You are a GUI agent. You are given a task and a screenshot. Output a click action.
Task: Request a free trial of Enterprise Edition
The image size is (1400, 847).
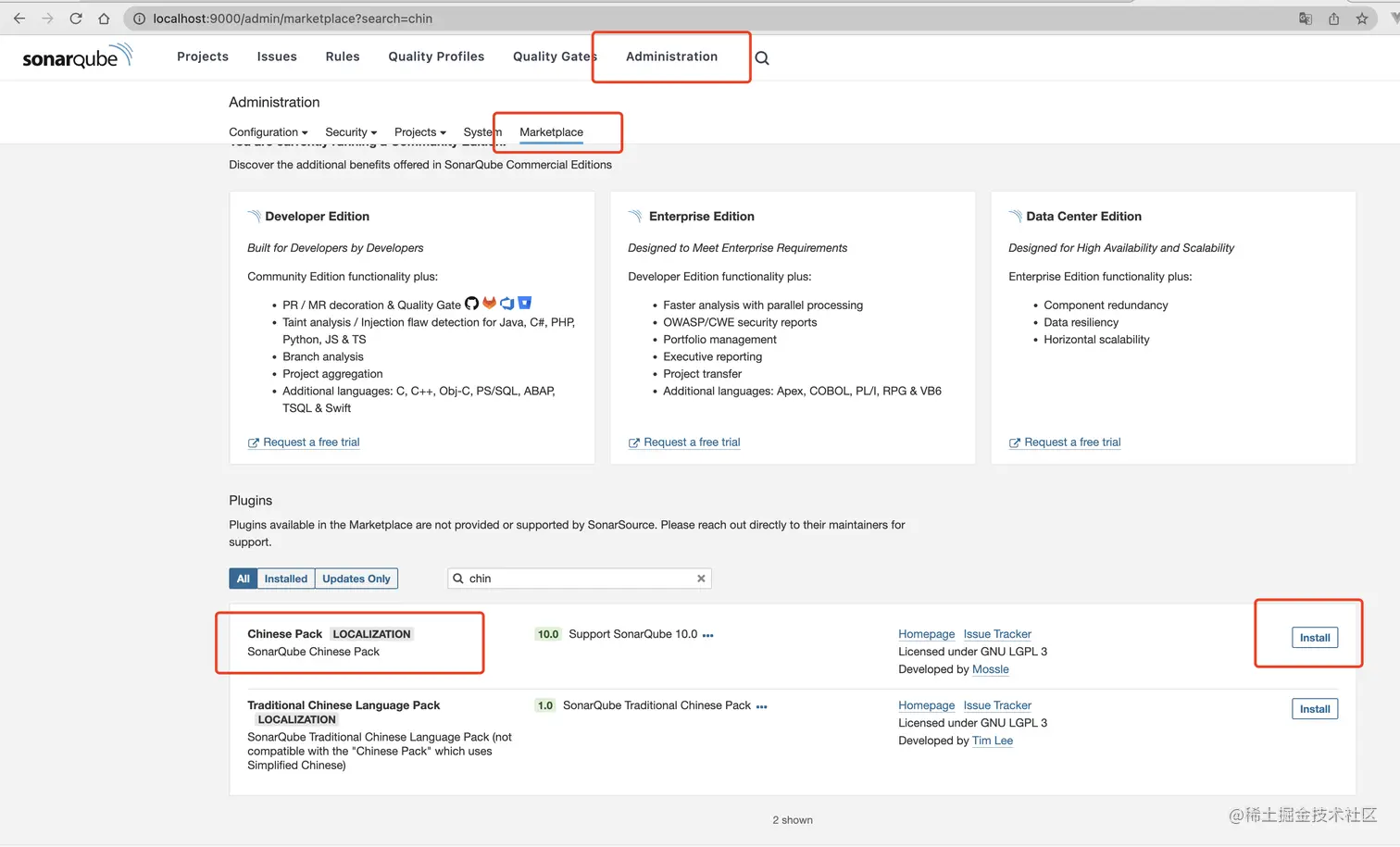coord(692,442)
